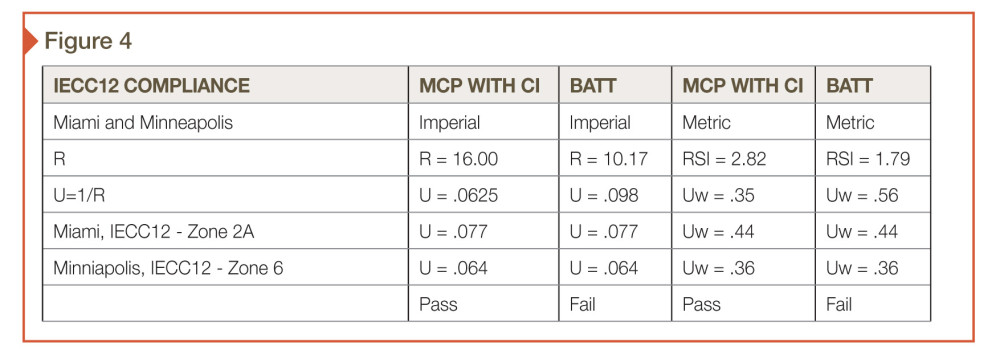Select the Uw = .56 cell
1000x362 pixels.
pyautogui.click(x=872, y=194)
